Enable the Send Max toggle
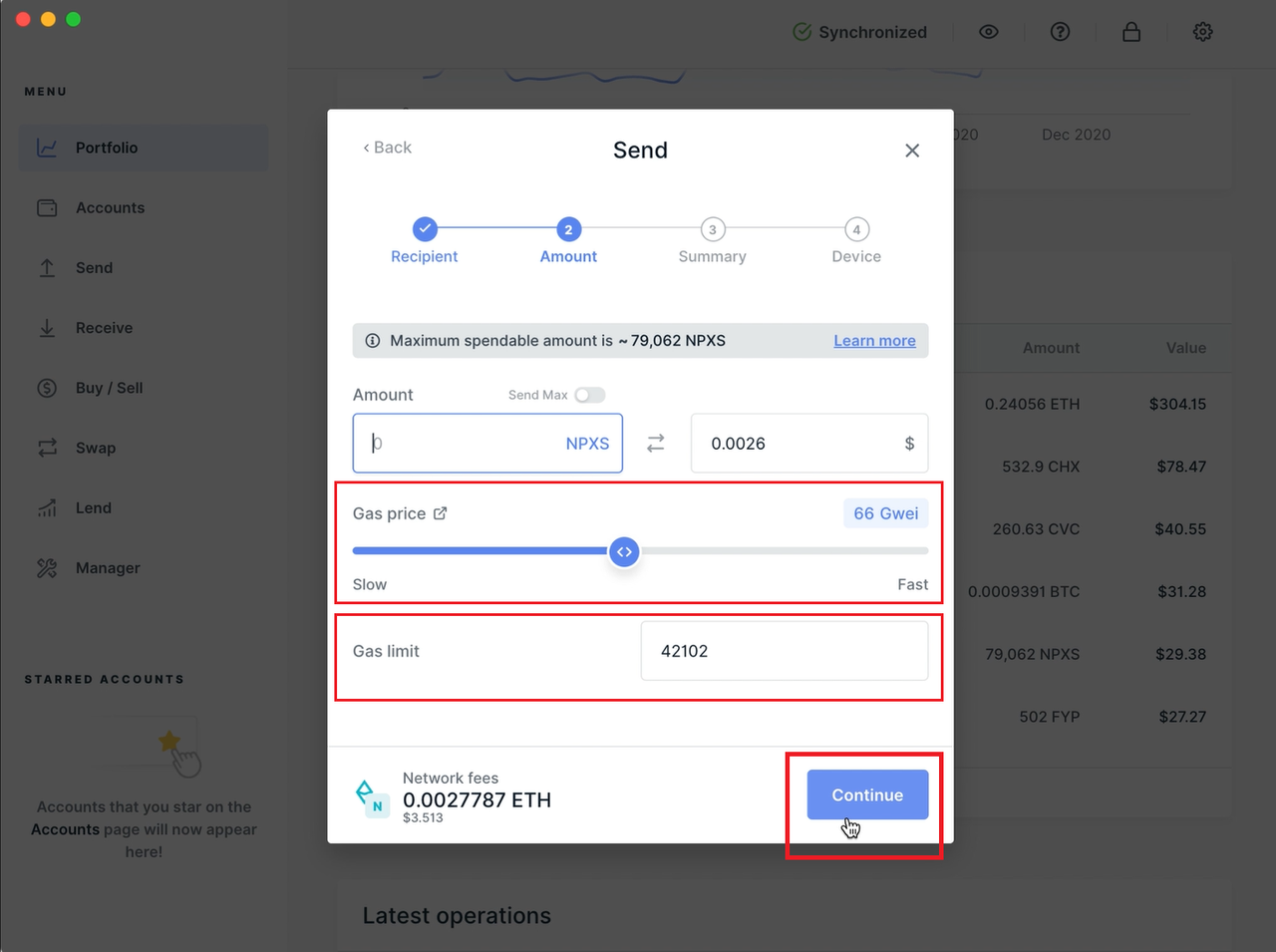The width and height of the screenshot is (1276, 952). 590,395
